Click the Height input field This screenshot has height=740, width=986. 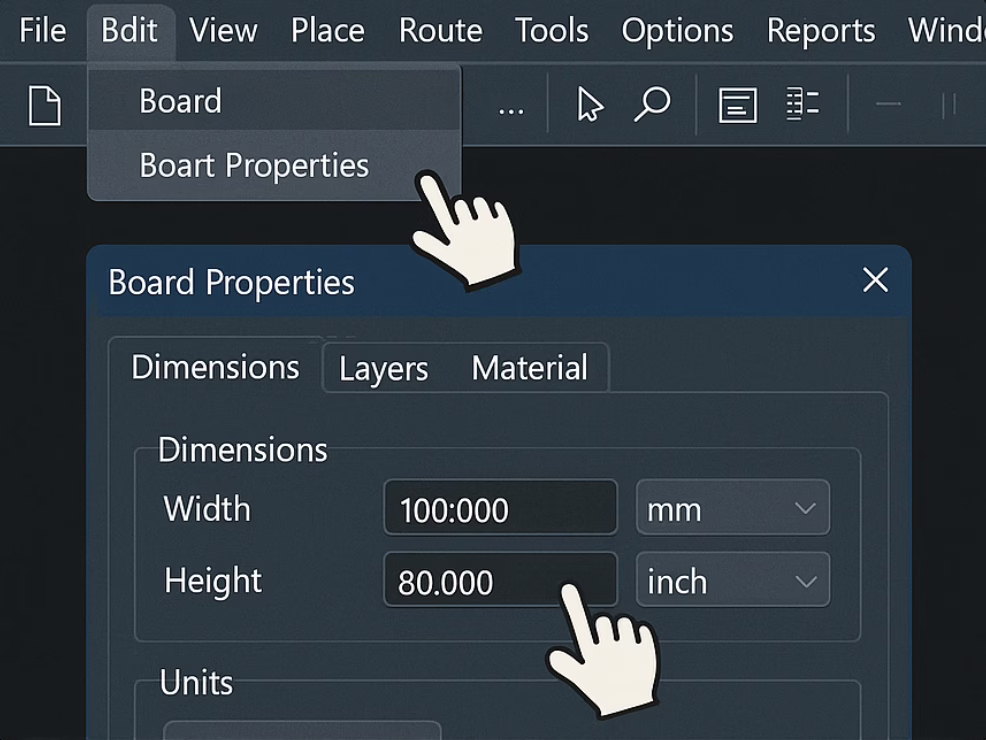click(501, 580)
